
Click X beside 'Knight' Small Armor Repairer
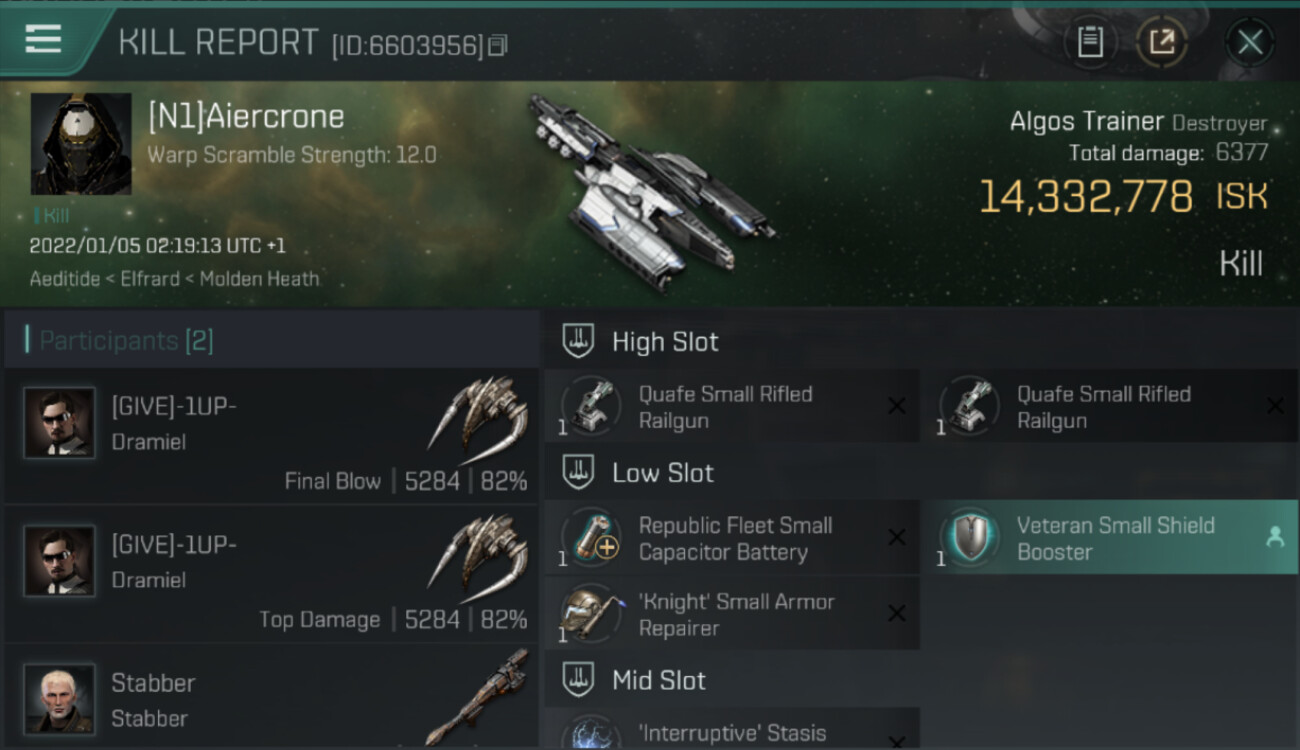click(896, 614)
